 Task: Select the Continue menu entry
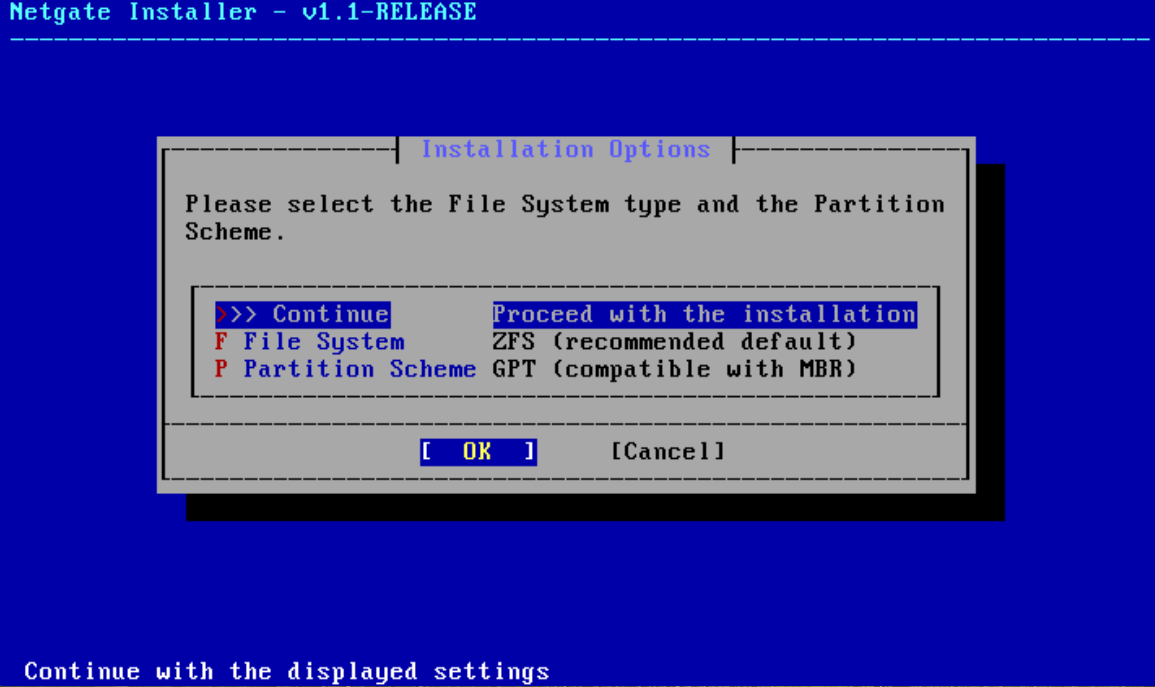point(303,314)
